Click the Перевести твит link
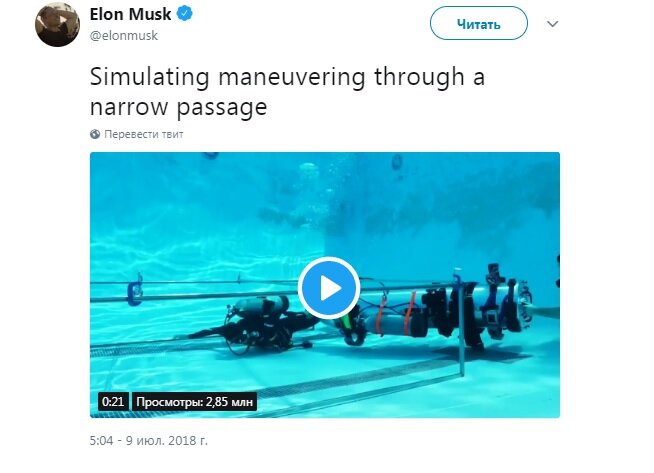 point(144,134)
